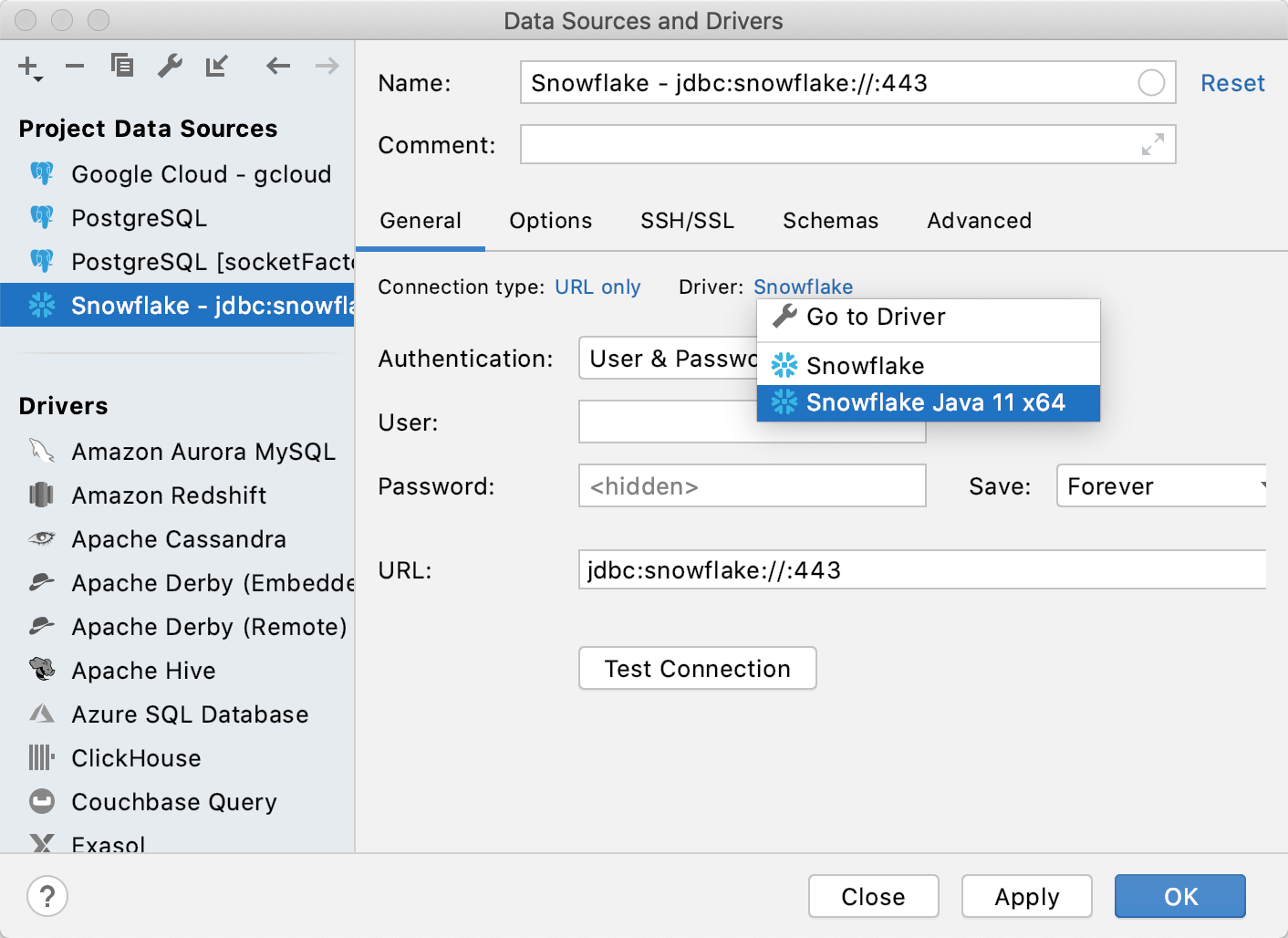Select Apache Derby (Embedded) driver
The height and width of the screenshot is (938, 1288).
point(177,583)
